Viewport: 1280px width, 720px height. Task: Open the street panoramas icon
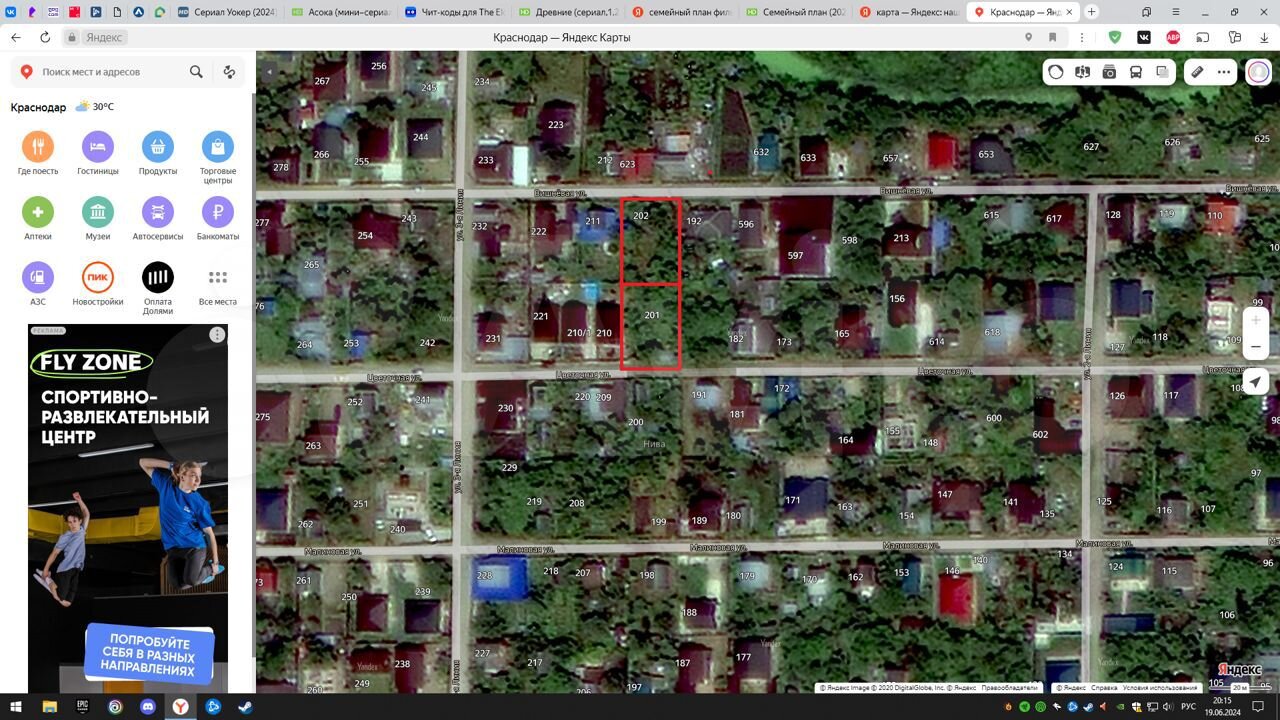[1082, 72]
